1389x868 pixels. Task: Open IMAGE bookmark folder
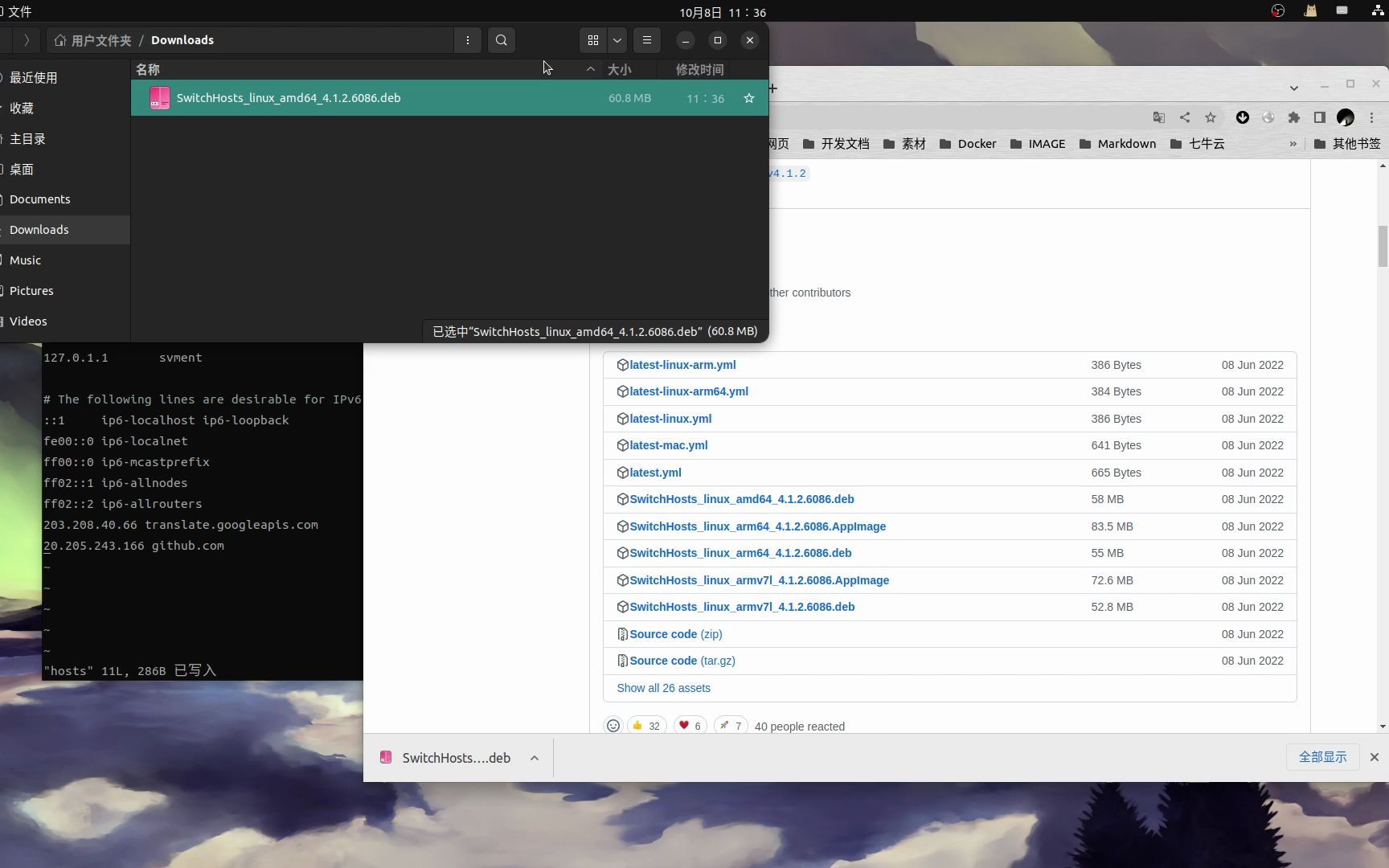click(1038, 144)
